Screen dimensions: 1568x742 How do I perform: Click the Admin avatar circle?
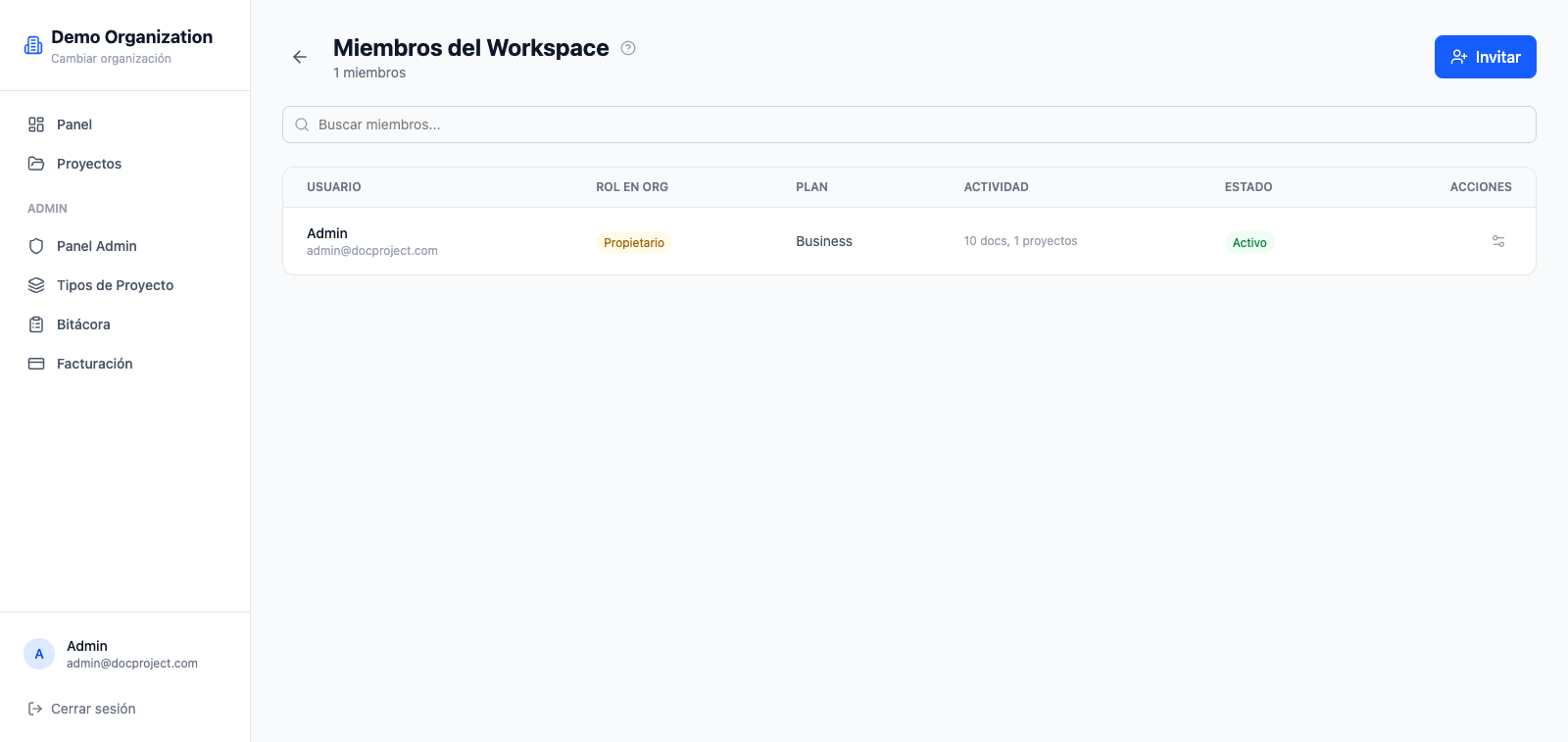39,654
